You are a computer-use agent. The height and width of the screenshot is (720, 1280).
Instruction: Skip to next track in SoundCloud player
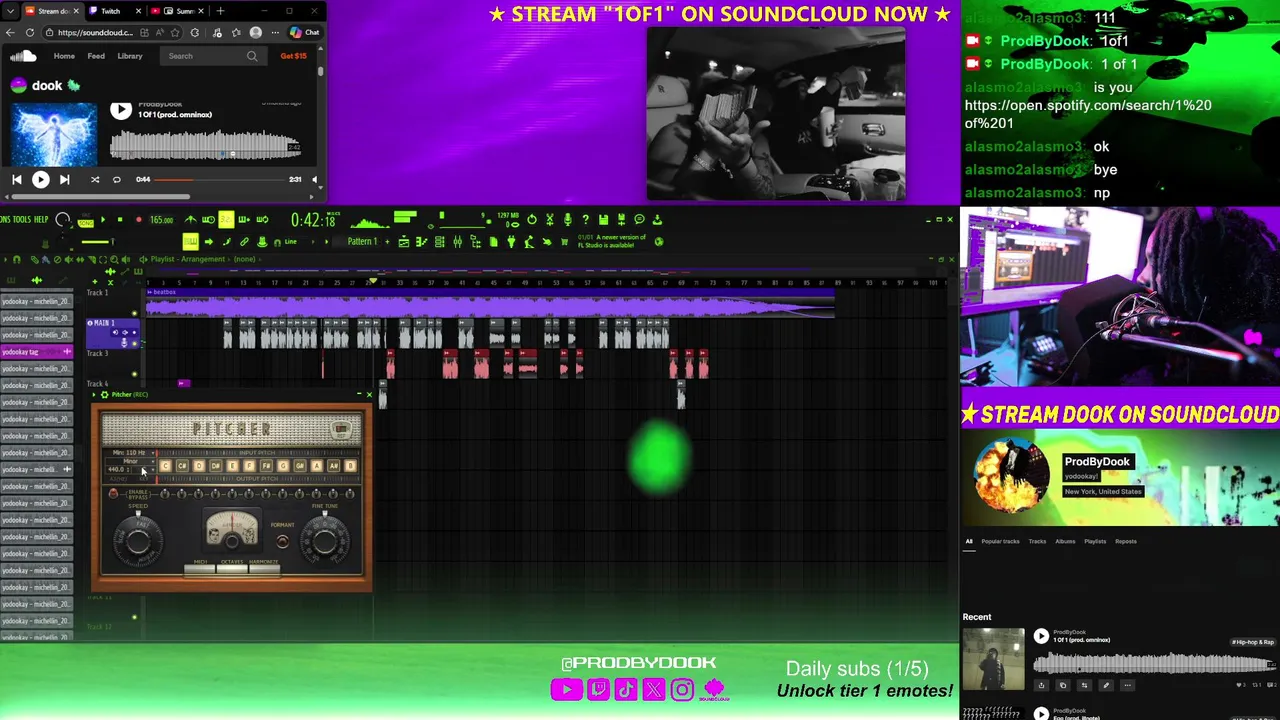(x=64, y=180)
